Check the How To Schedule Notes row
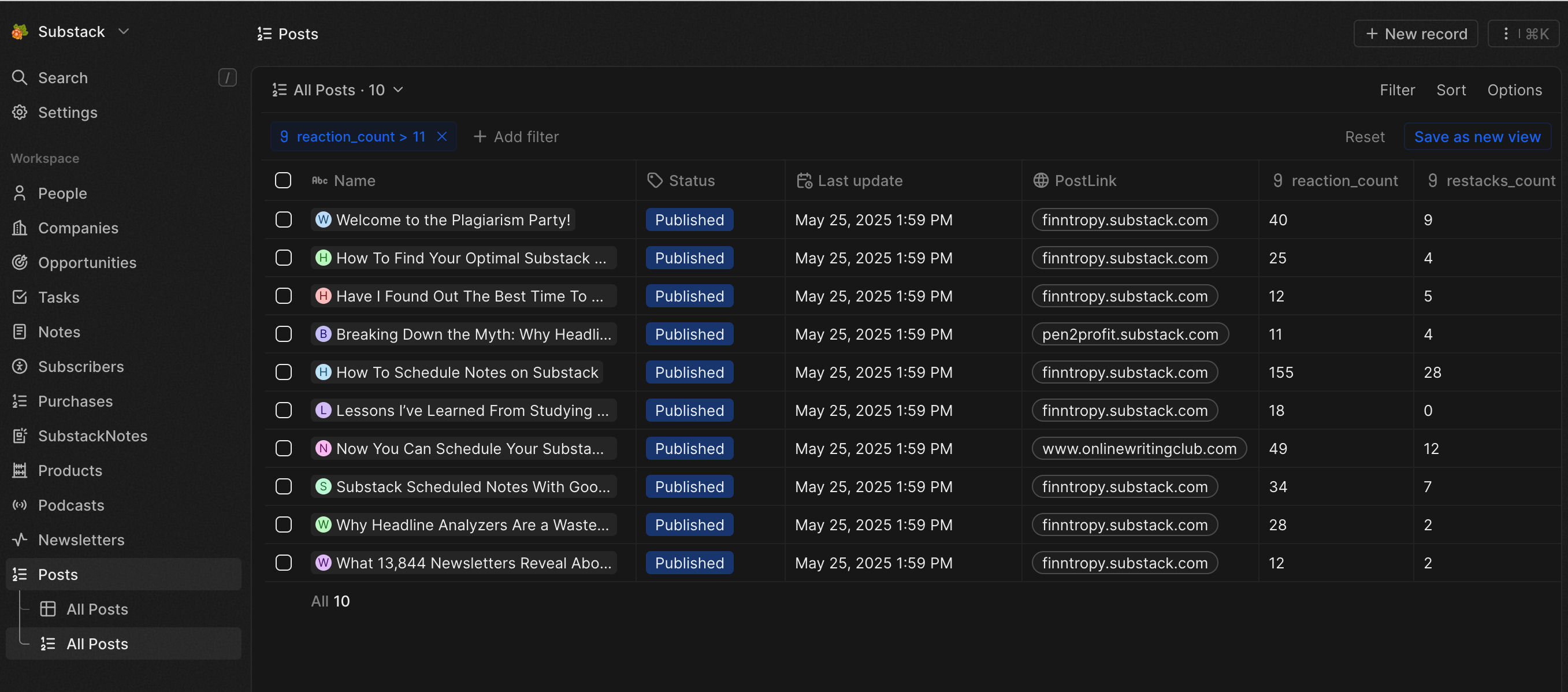 tap(284, 373)
